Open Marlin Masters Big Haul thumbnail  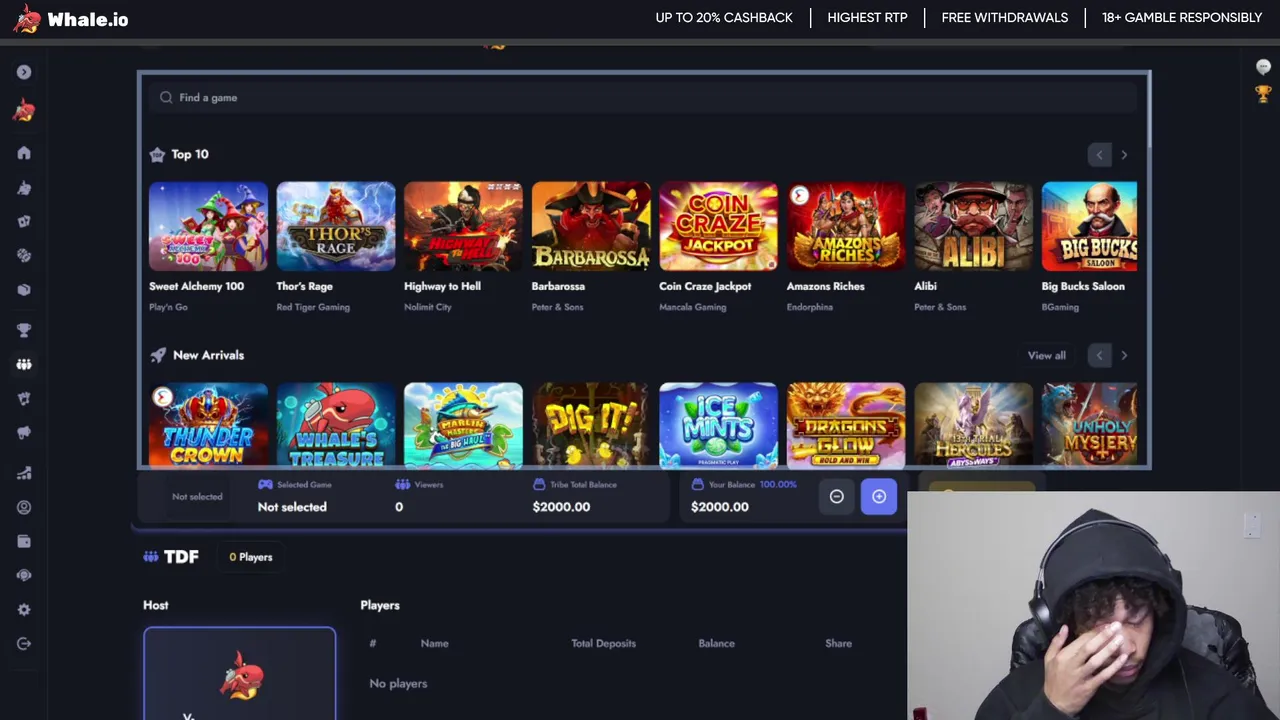463,425
